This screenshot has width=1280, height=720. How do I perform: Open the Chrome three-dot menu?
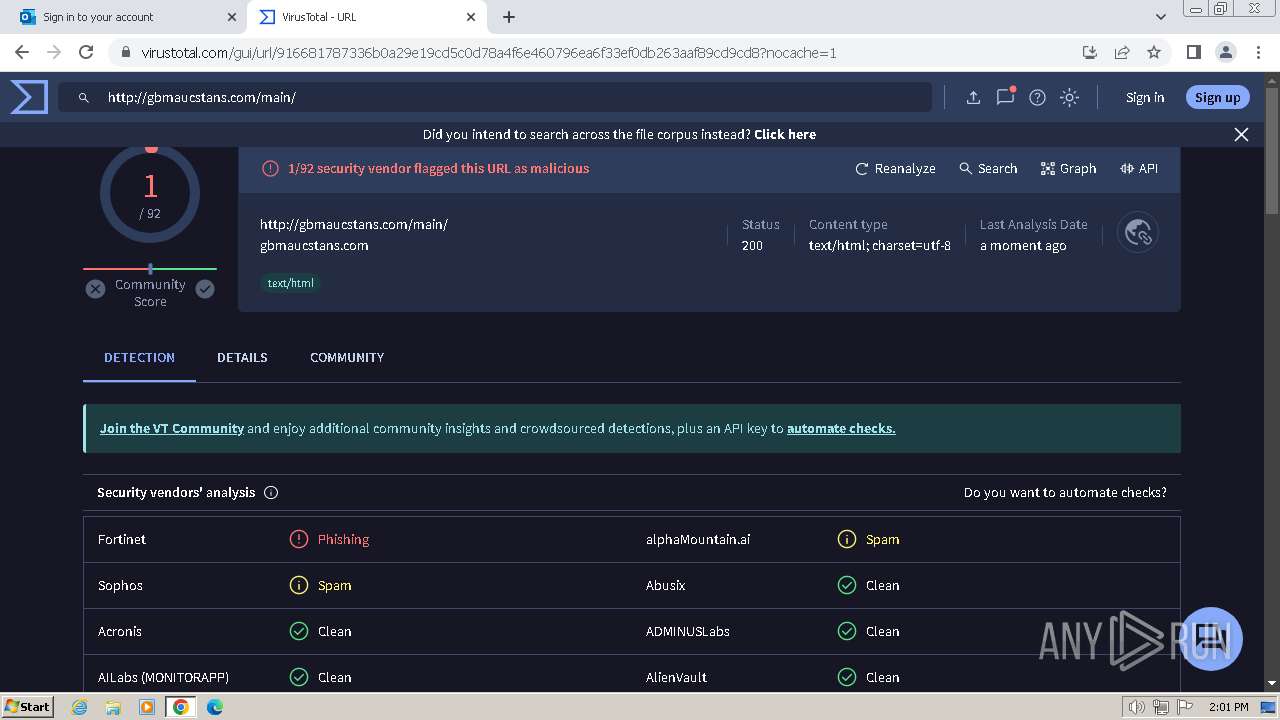pyautogui.click(x=1258, y=52)
